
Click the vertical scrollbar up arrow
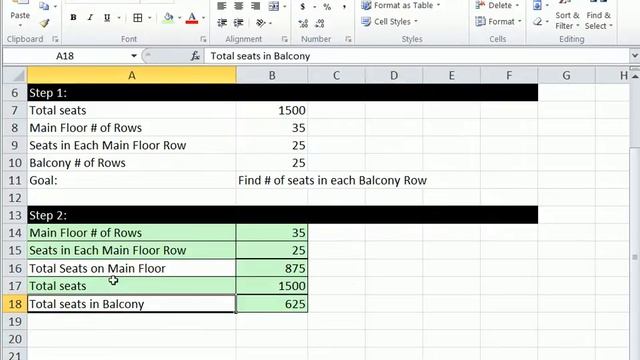point(635,76)
